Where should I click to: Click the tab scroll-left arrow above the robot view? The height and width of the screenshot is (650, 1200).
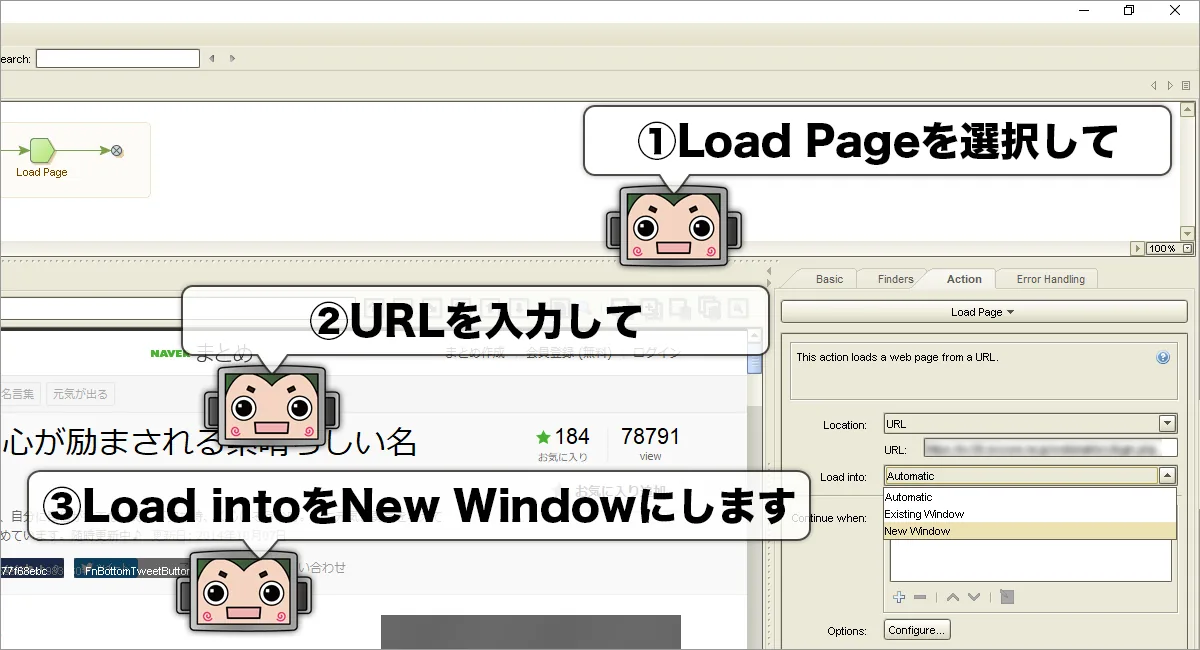(x=1154, y=86)
